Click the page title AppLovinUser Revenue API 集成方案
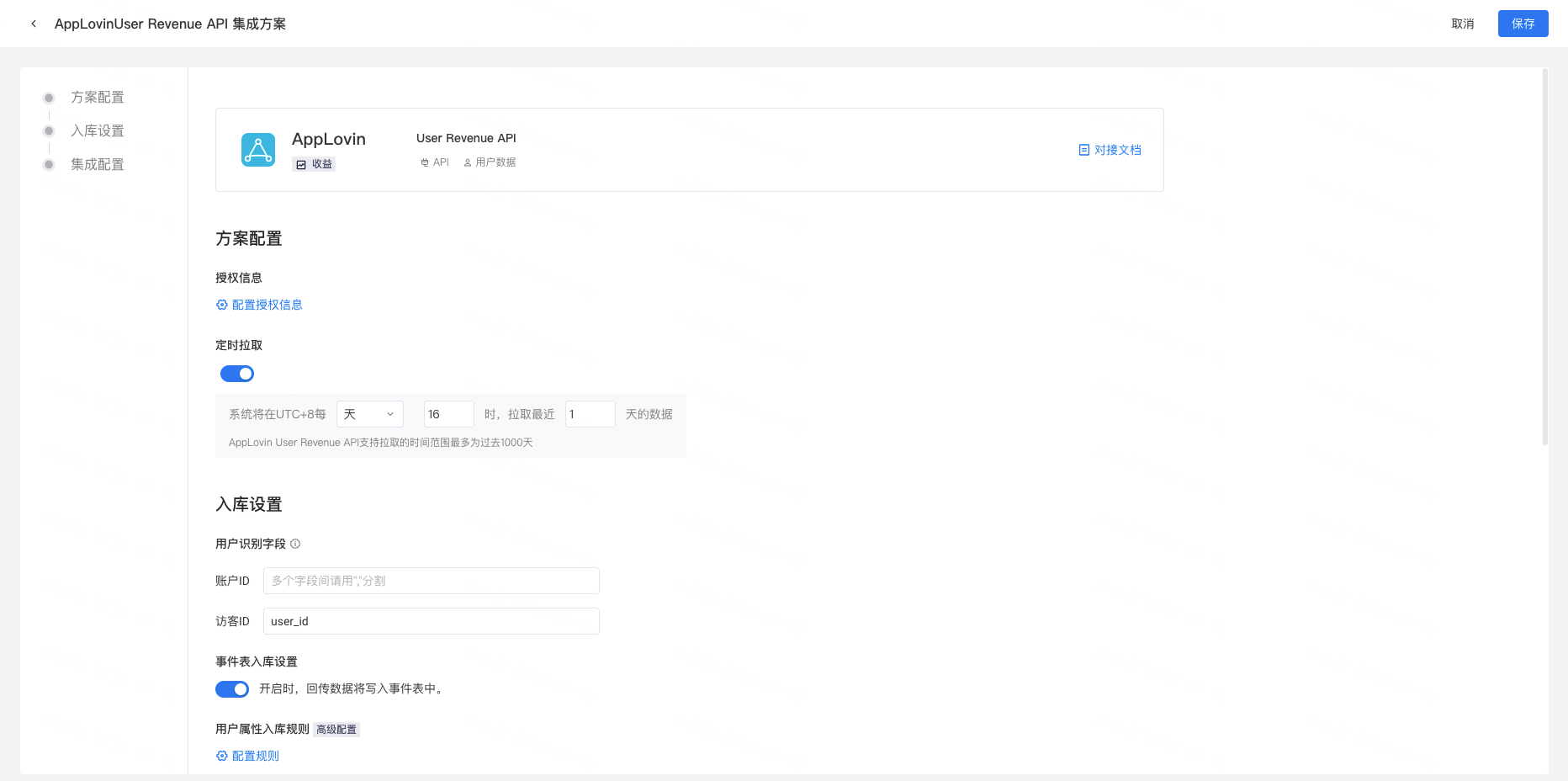The image size is (1568, 781). click(170, 24)
